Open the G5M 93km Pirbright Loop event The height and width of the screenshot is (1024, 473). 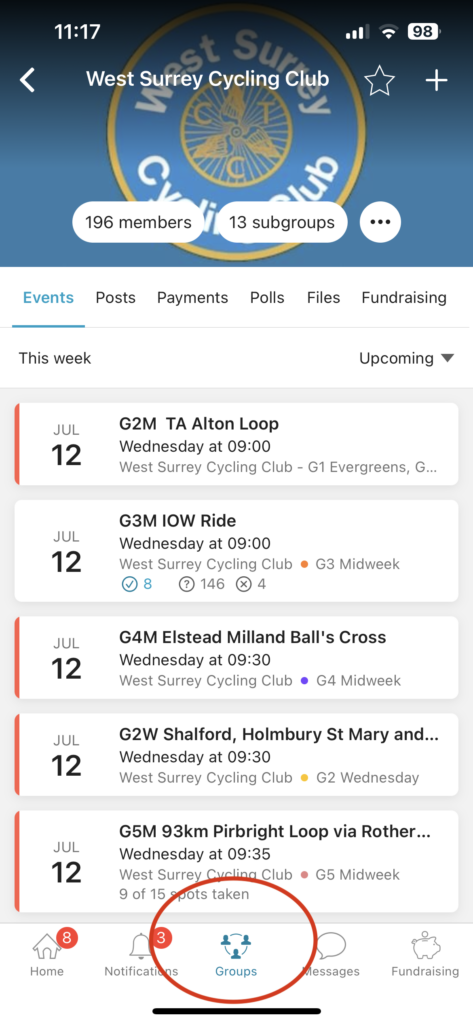point(236,861)
